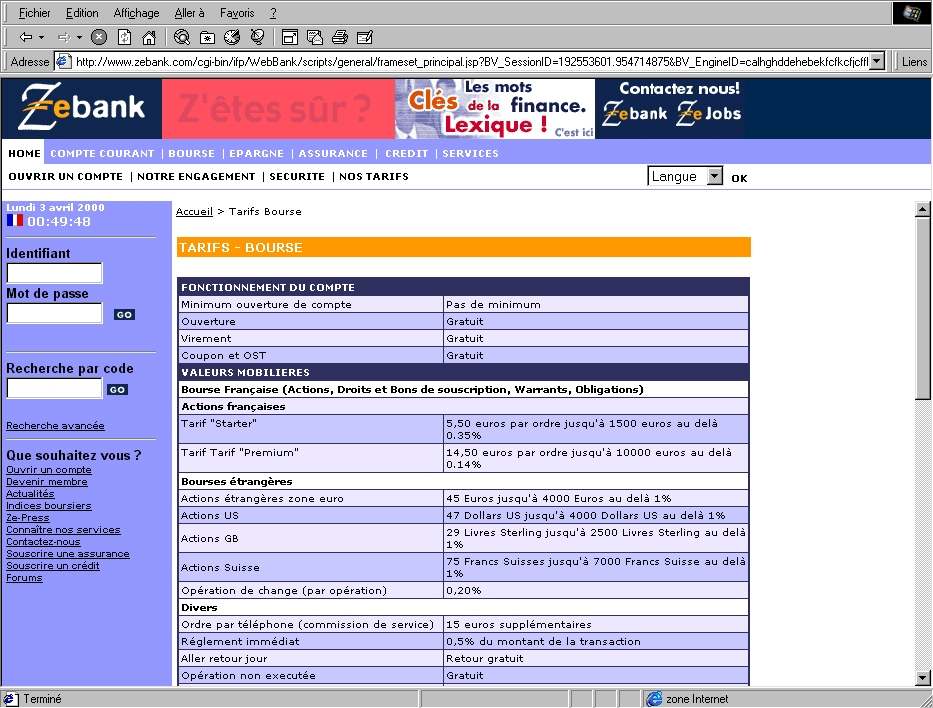This screenshot has width=933, height=708.
Task: Open the Actualités link
Action: click(x=30, y=494)
